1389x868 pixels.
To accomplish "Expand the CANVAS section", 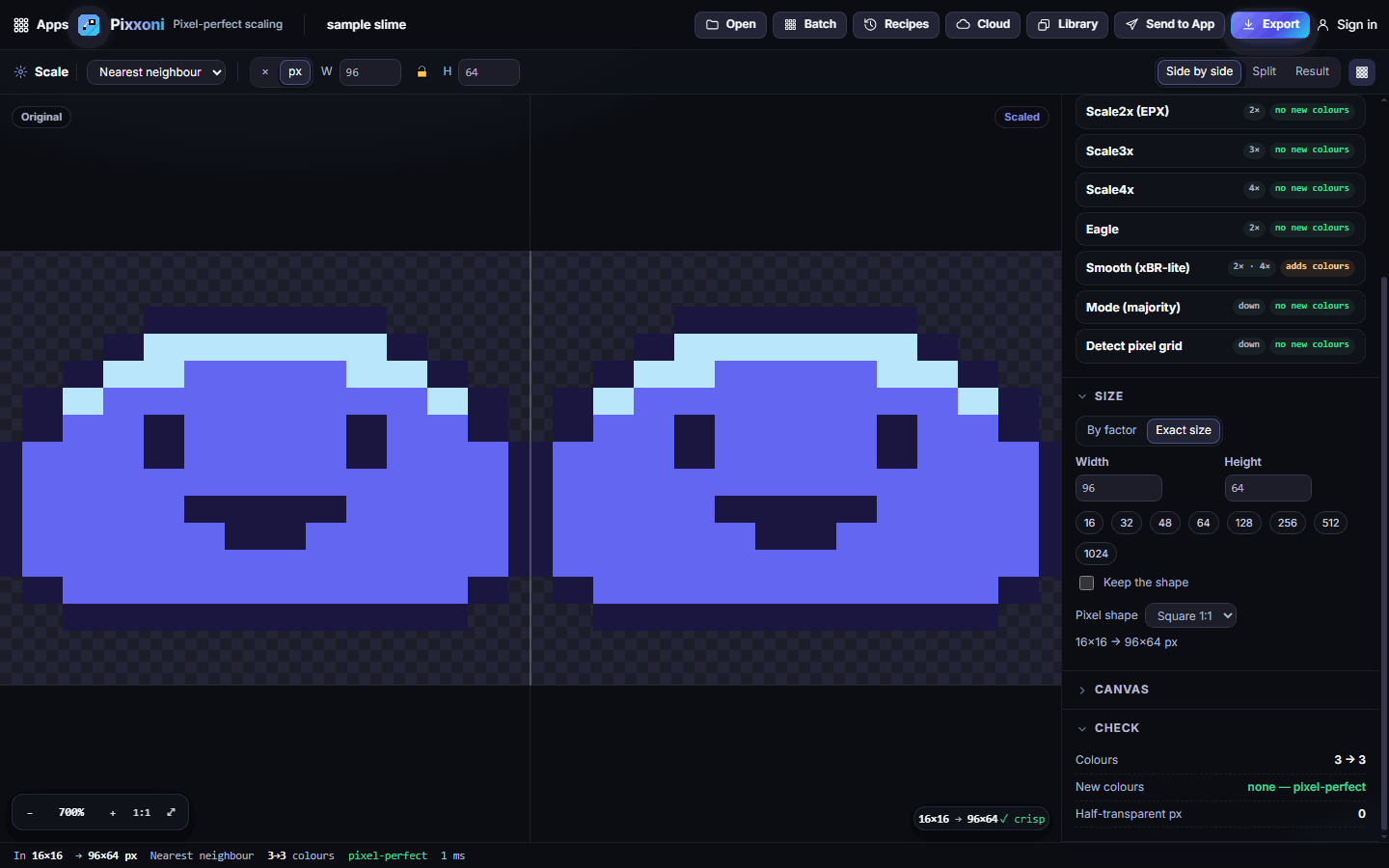I will pos(1113,690).
